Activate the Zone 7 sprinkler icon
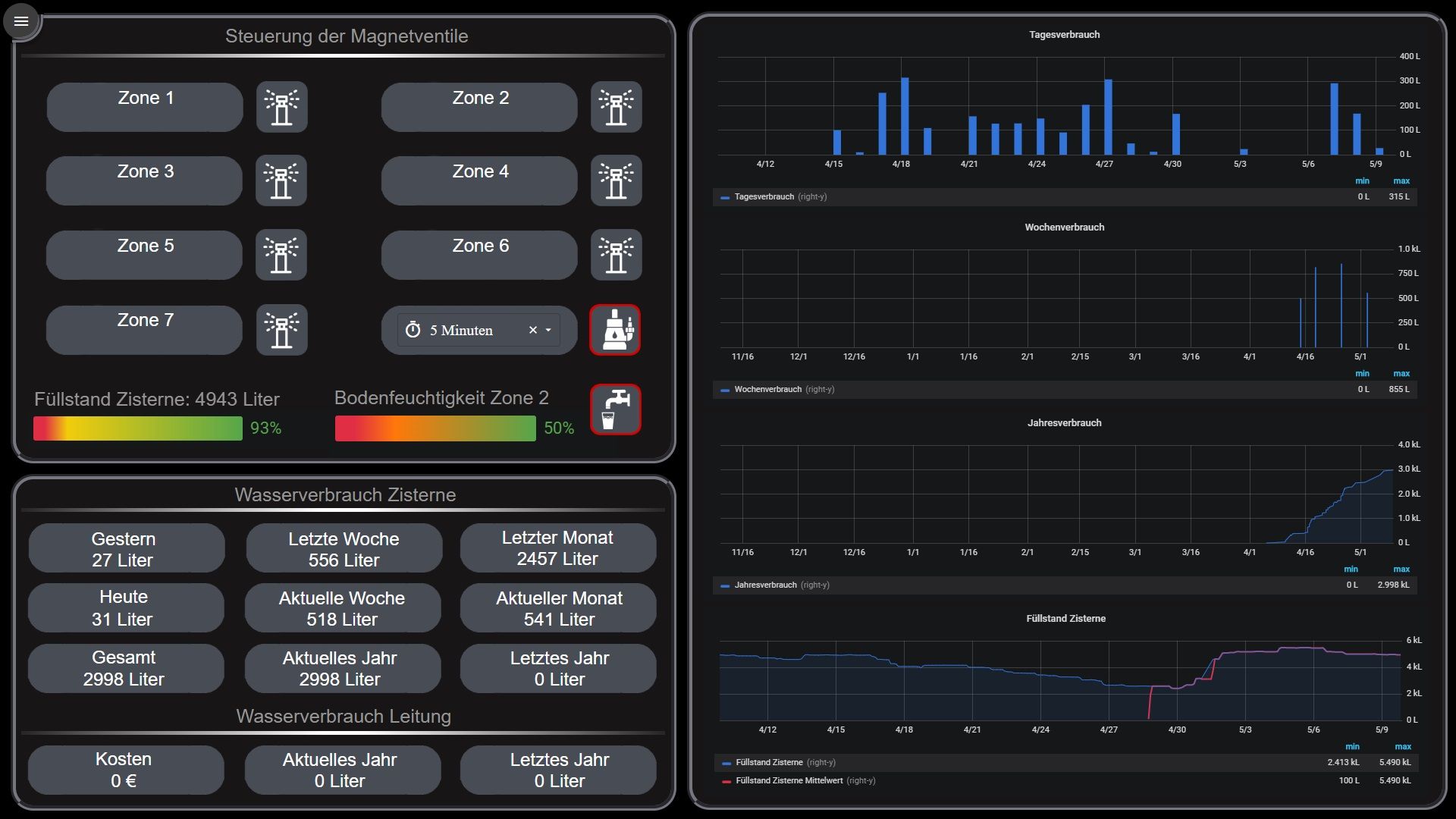 coord(281,330)
